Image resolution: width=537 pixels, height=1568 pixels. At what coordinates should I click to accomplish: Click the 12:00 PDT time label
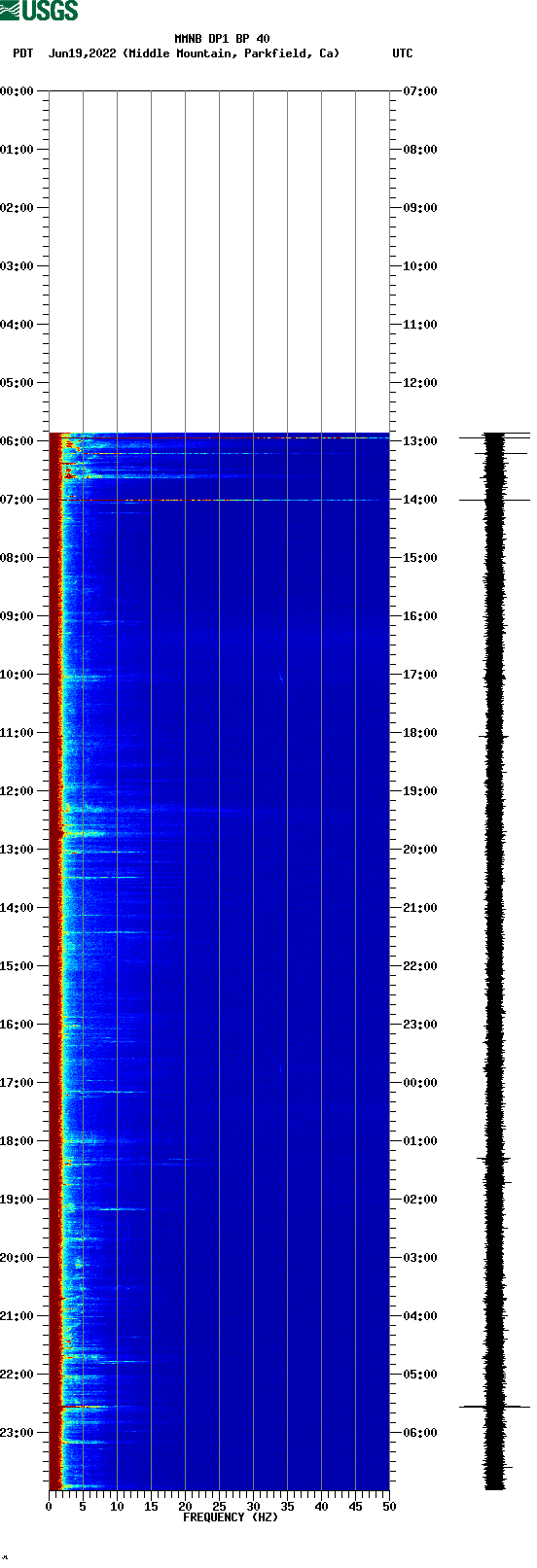pos(18,791)
